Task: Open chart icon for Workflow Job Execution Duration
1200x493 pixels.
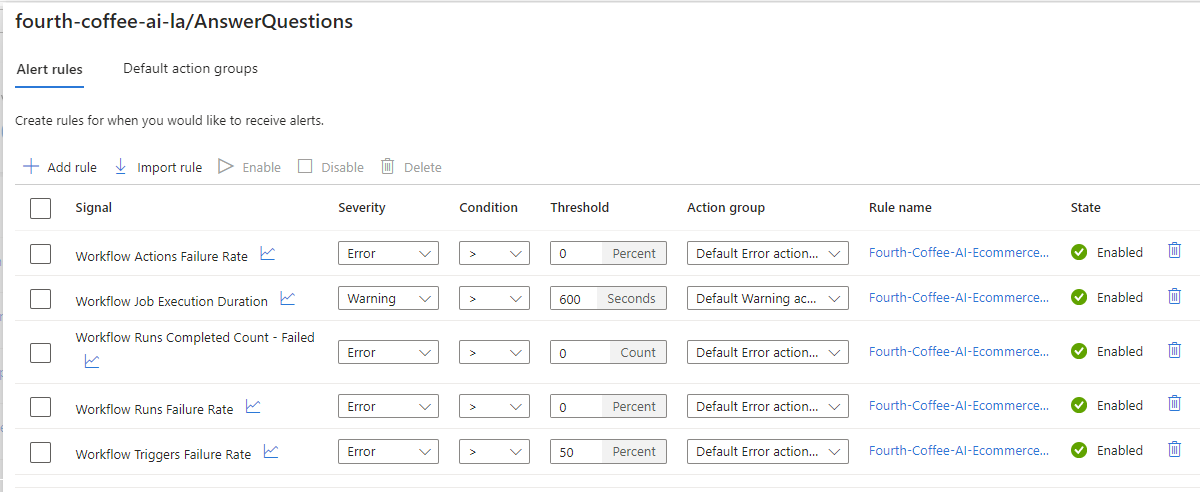Action: pos(287,298)
